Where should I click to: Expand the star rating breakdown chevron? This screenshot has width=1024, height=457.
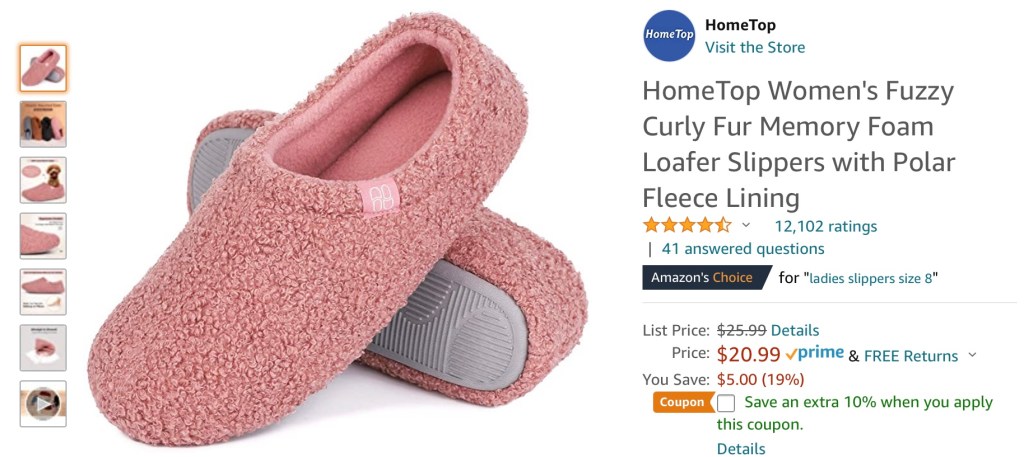click(746, 226)
